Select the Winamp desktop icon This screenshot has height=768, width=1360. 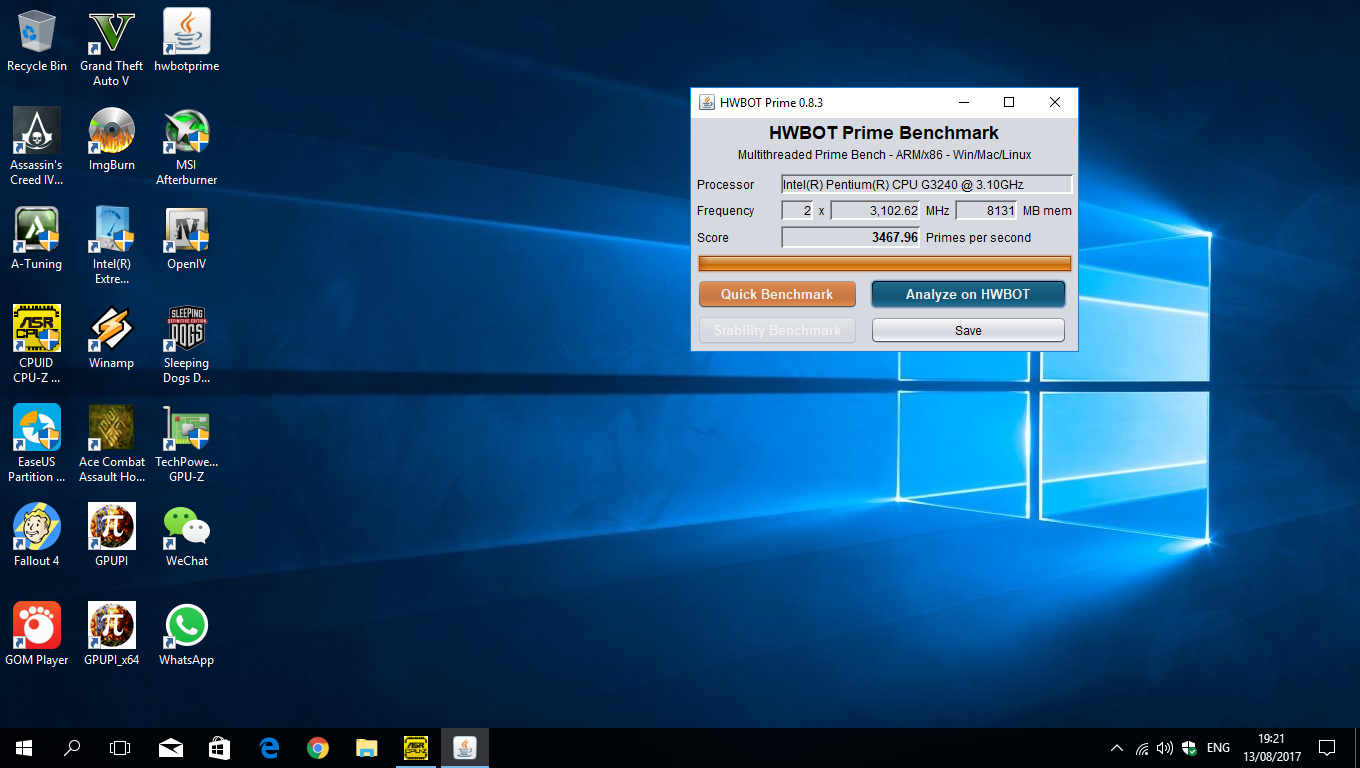coord(111,338)
